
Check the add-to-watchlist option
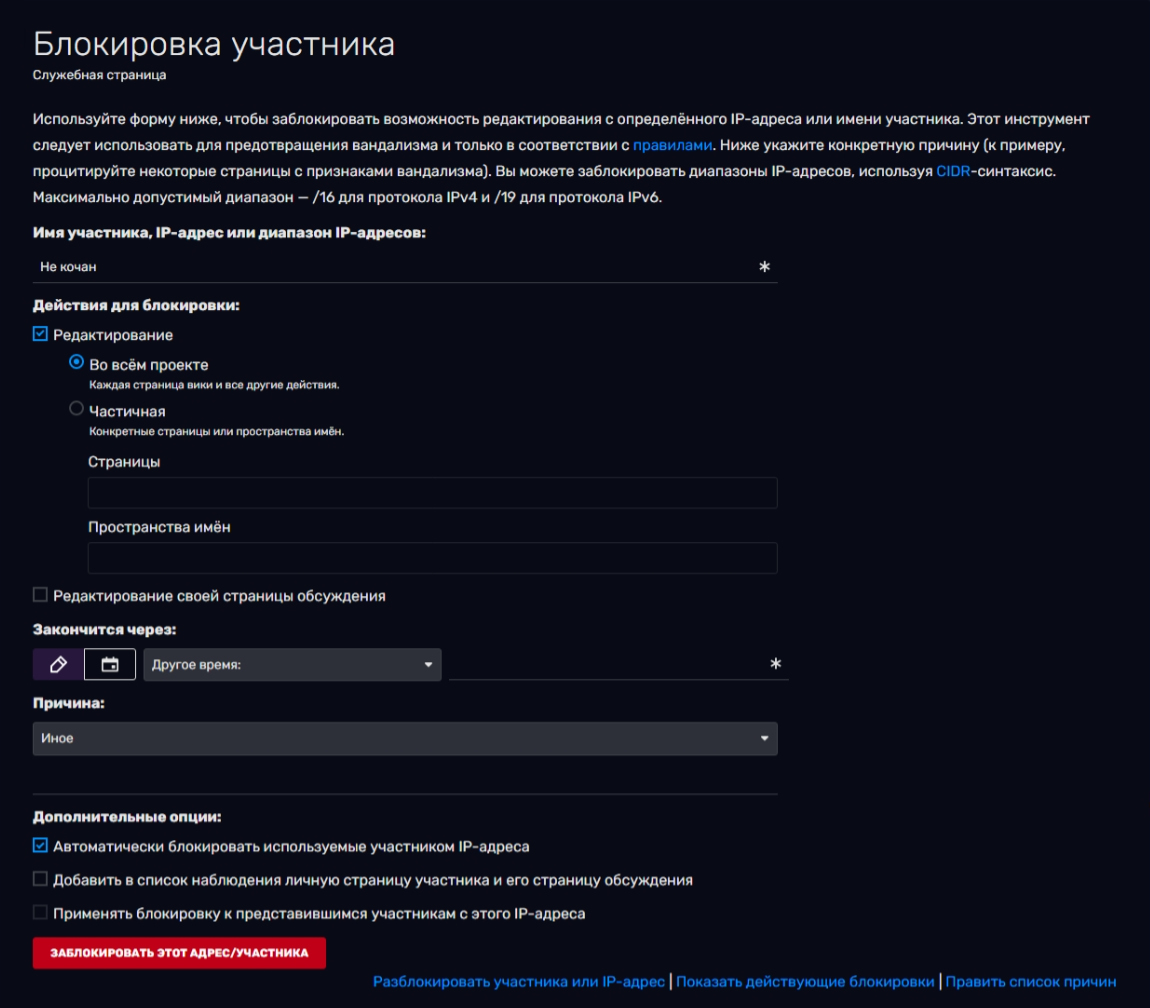click(40, 879)
